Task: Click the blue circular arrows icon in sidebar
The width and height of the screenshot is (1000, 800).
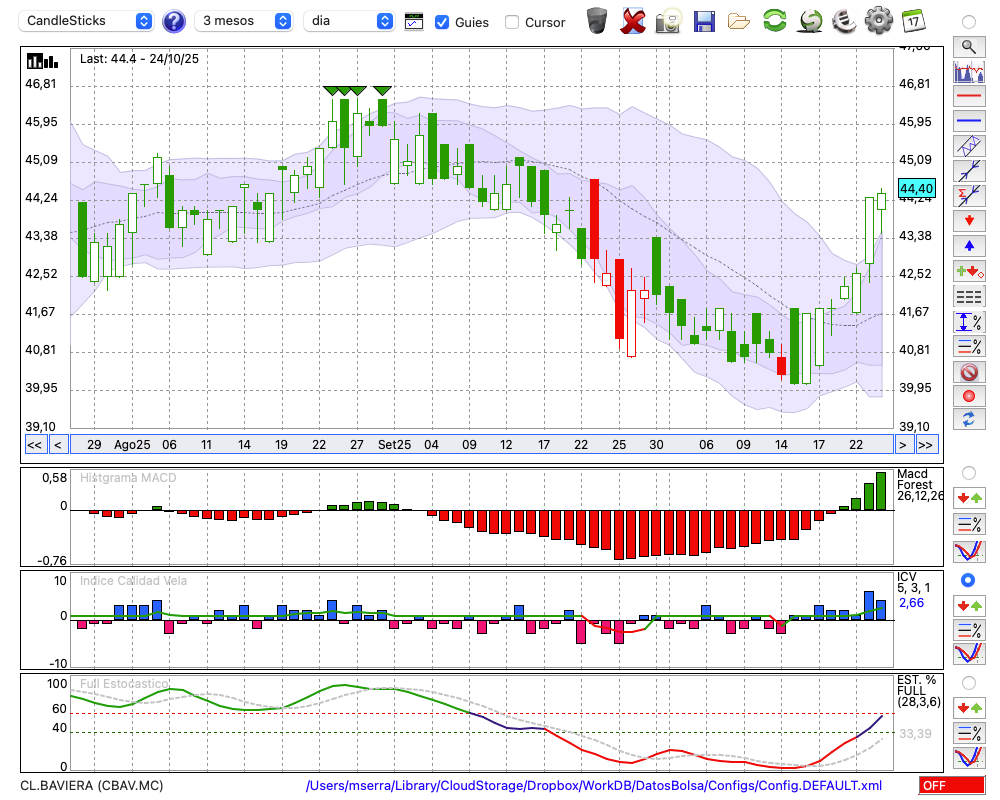Action: pyautogui.click(x=969, y=419)
